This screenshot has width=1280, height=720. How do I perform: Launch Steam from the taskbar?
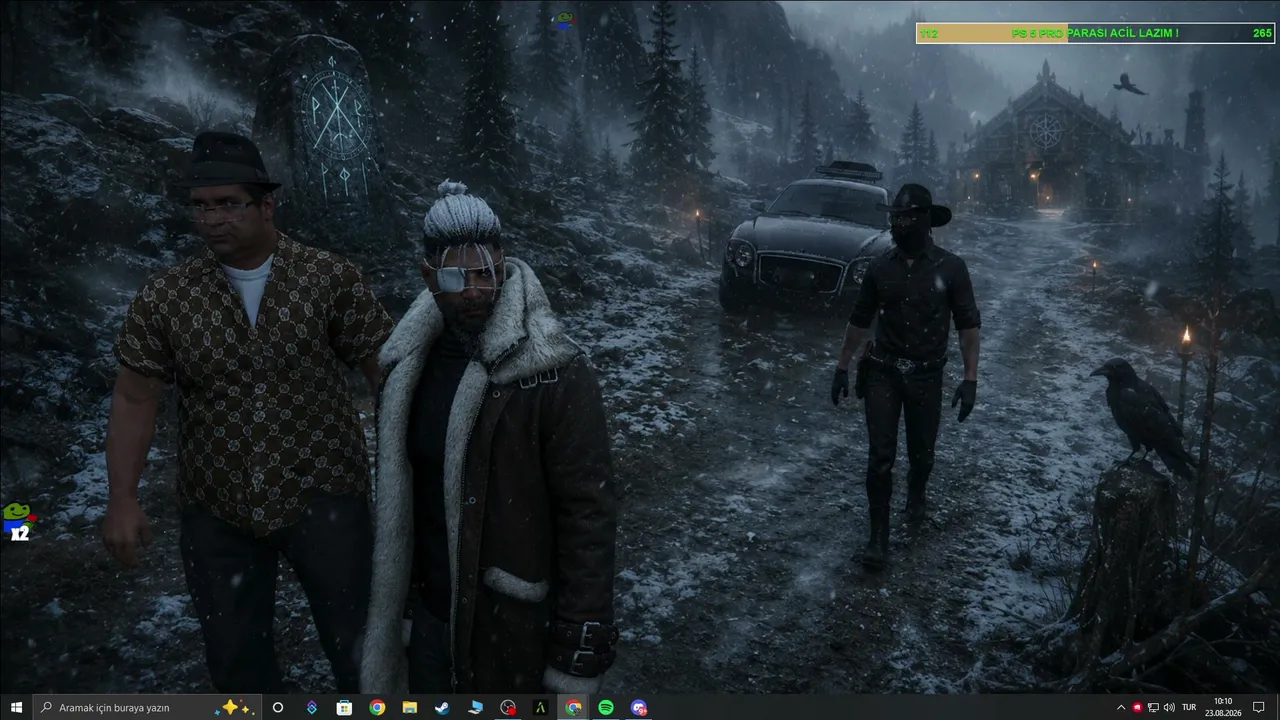[442, 707]
